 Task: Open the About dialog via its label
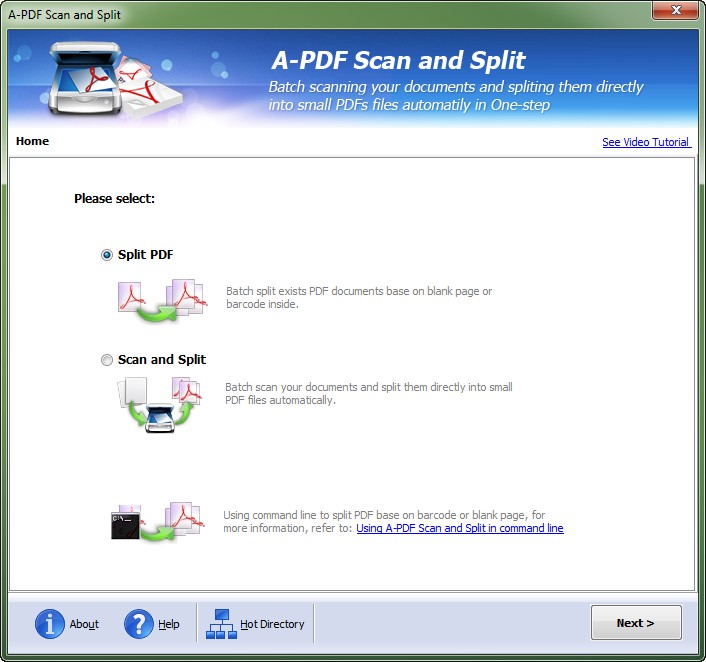pyautogui.click(x=84, y=624)
